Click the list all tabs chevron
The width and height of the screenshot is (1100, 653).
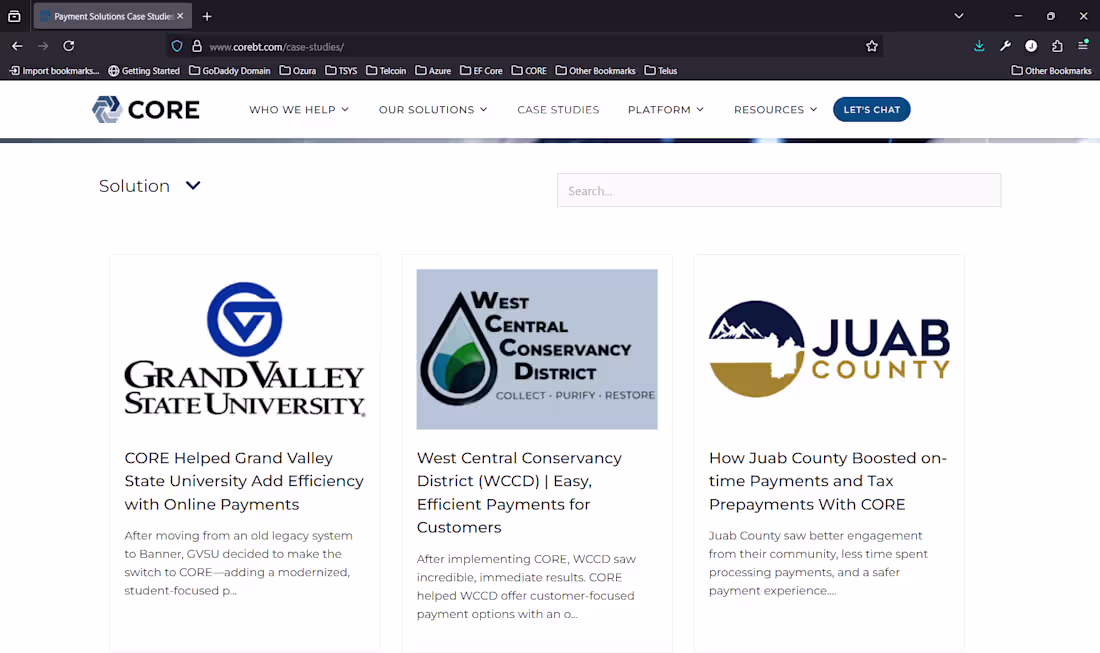(959, 16)
